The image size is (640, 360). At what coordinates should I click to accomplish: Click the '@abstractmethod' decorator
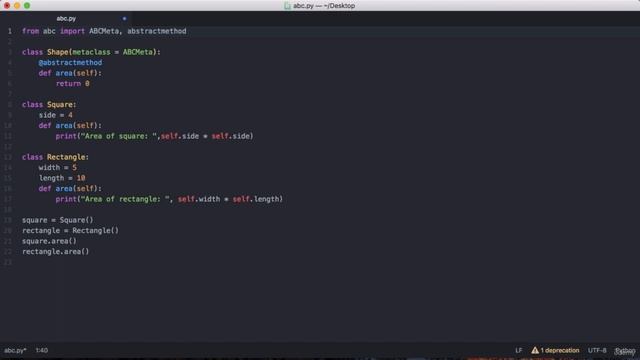click(x=70, y=62)
